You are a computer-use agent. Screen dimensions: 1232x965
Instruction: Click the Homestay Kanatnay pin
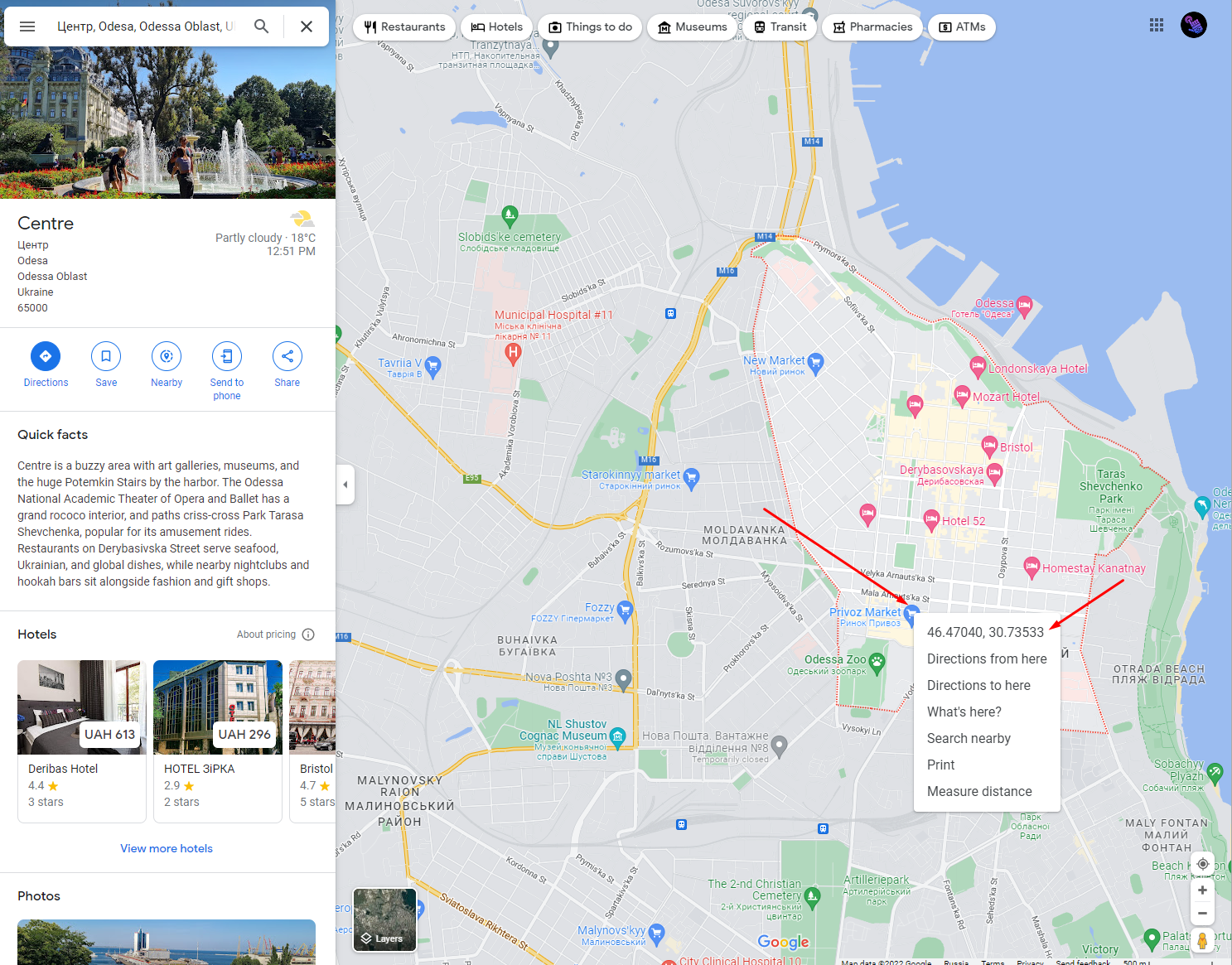pyautogui.click(x=1031, y=567)
